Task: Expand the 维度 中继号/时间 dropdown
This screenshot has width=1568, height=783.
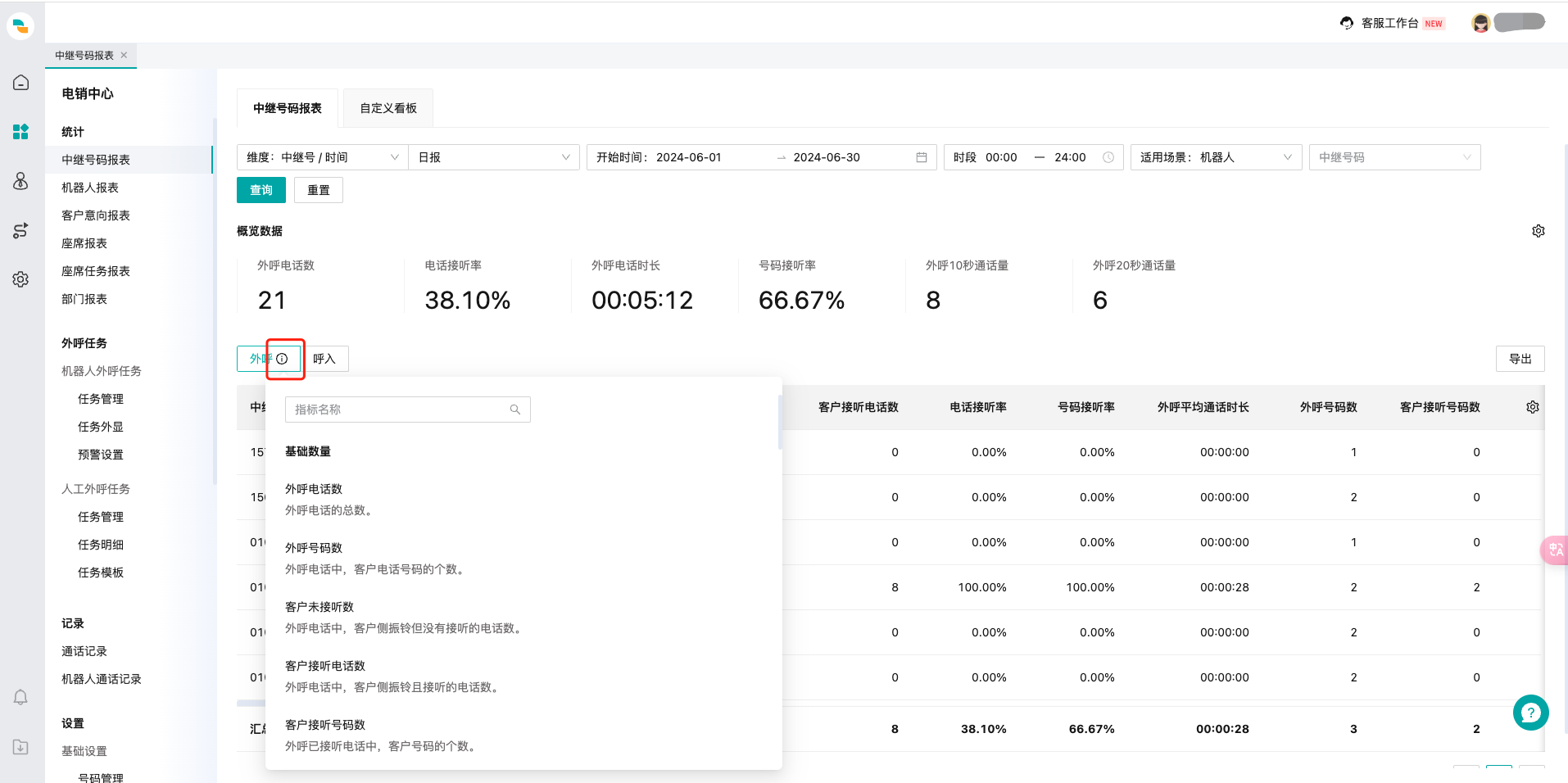Action: point(323,157)
